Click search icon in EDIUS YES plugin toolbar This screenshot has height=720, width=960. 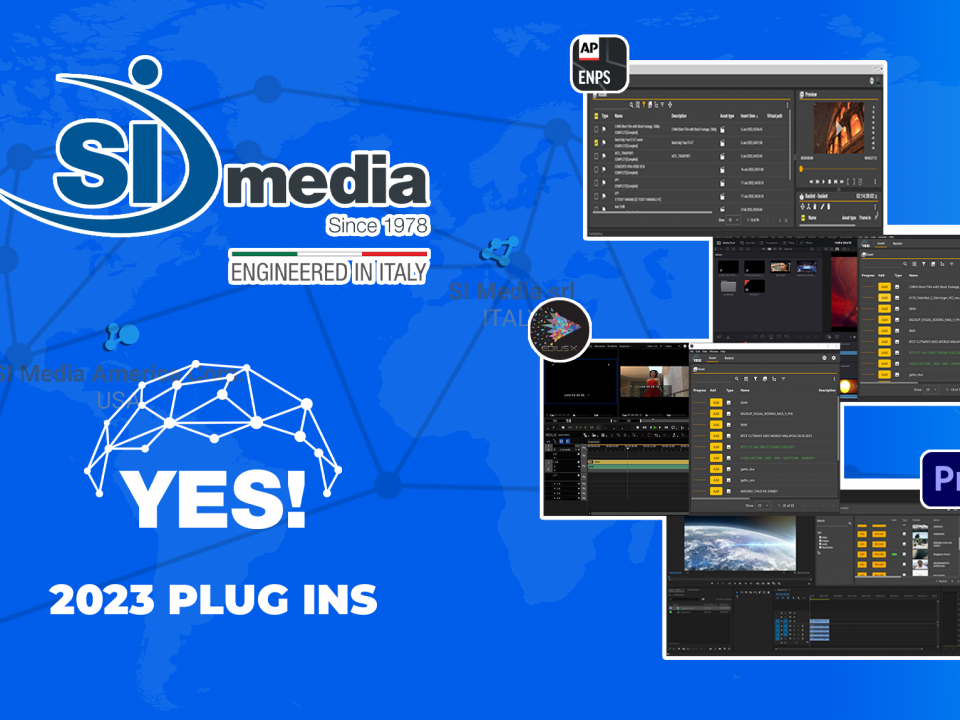(x=737, y=379)
